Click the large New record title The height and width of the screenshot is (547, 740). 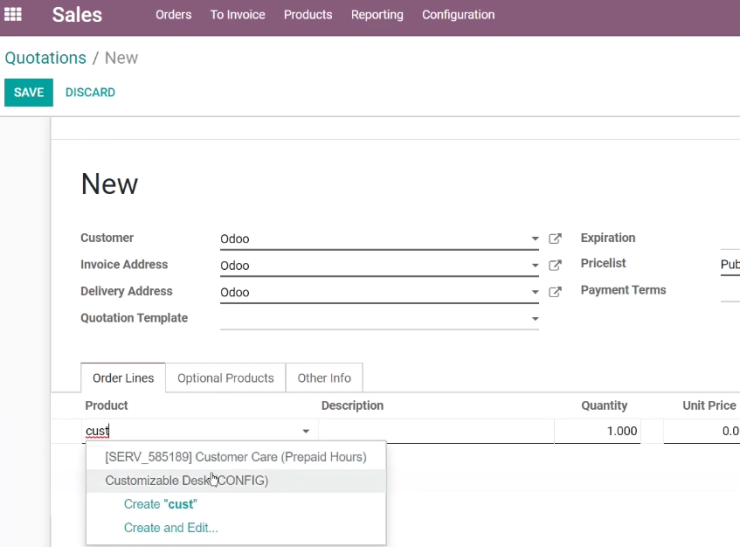click(x=109, y=184)
